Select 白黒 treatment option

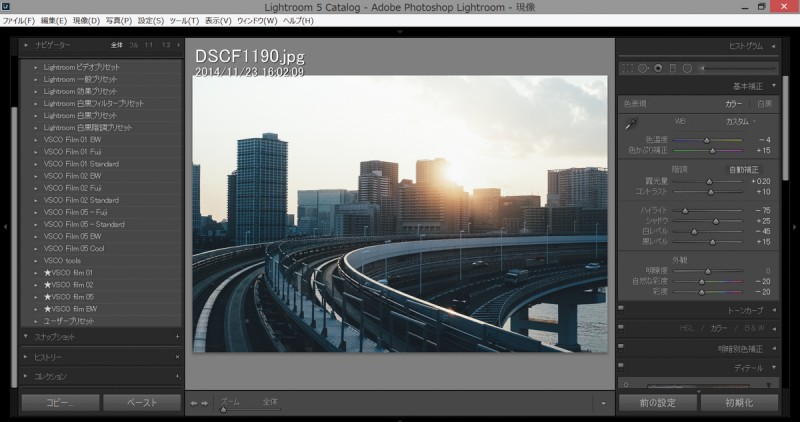pyautogui.click(x=764, y=104)
